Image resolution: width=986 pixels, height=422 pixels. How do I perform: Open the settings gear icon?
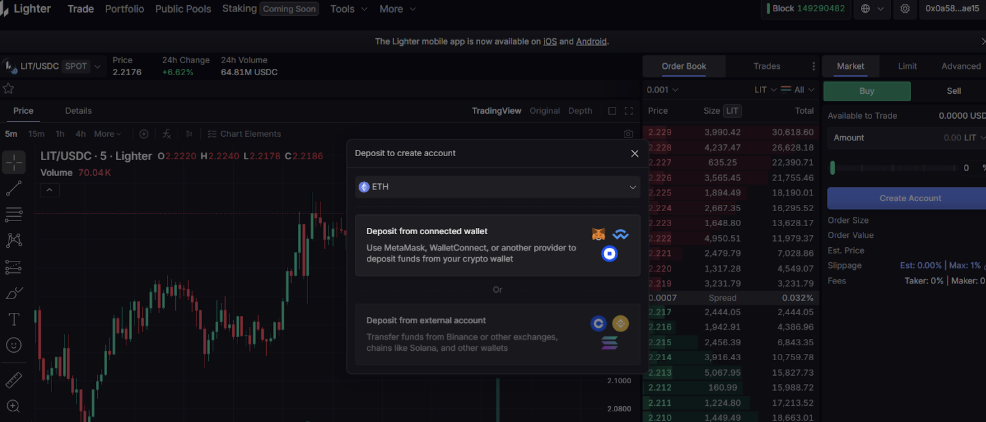point(905,9)
